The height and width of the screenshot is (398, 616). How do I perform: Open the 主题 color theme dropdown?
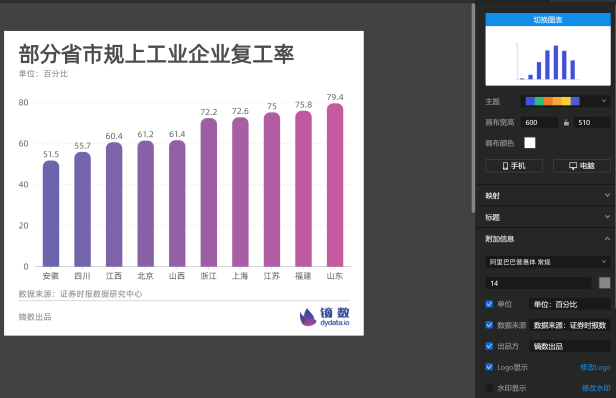565,101
